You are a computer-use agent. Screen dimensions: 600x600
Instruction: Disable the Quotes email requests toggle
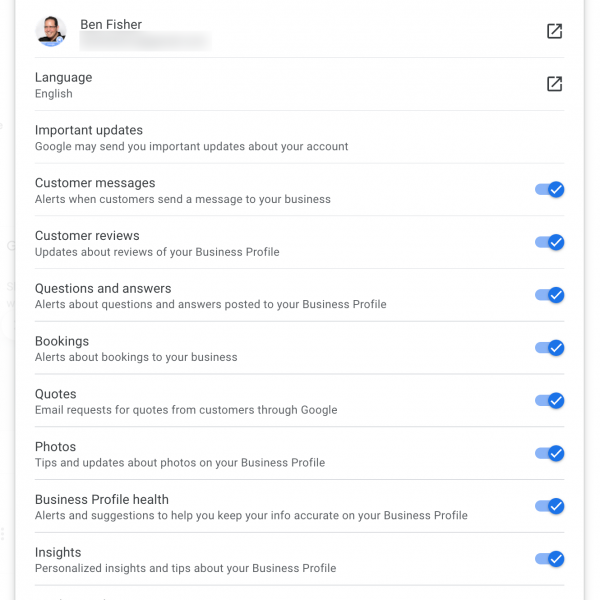pos(550,401)
